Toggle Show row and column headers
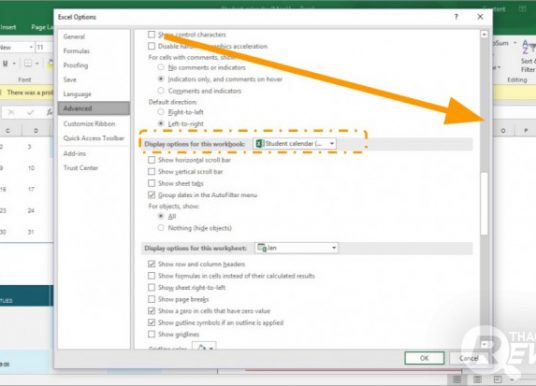Screen dimensions: 536x386 tap(151, 264)
